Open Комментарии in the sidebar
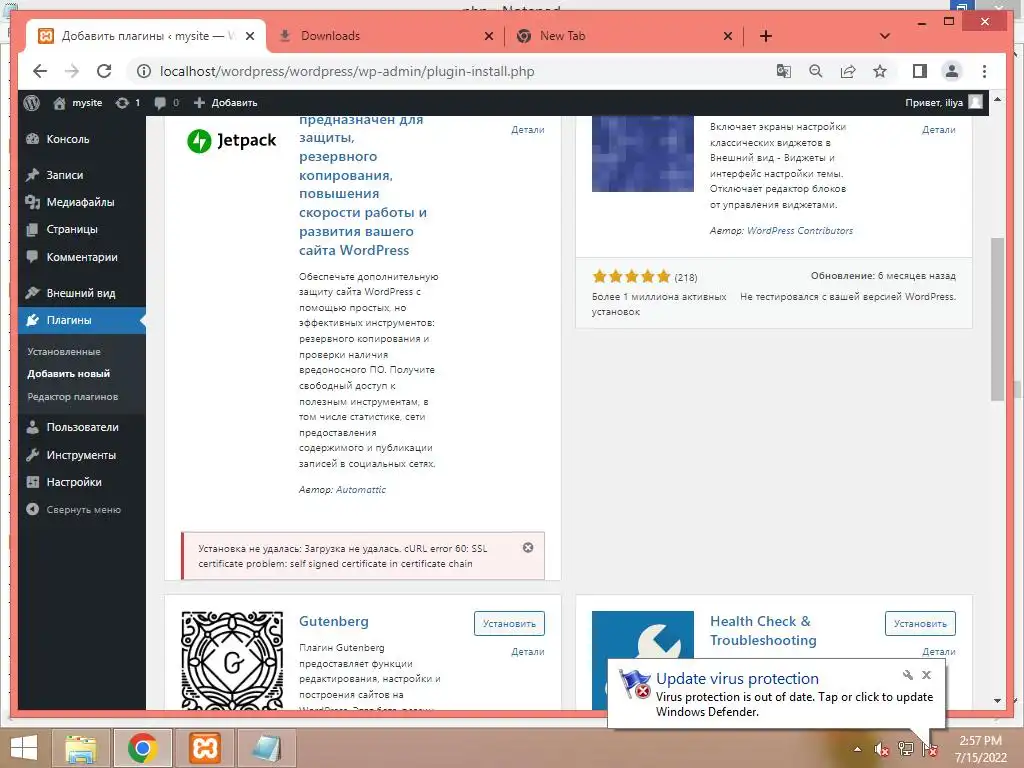Image resolution: width=1024 pixels, height=768 pixels. [82, 257]
